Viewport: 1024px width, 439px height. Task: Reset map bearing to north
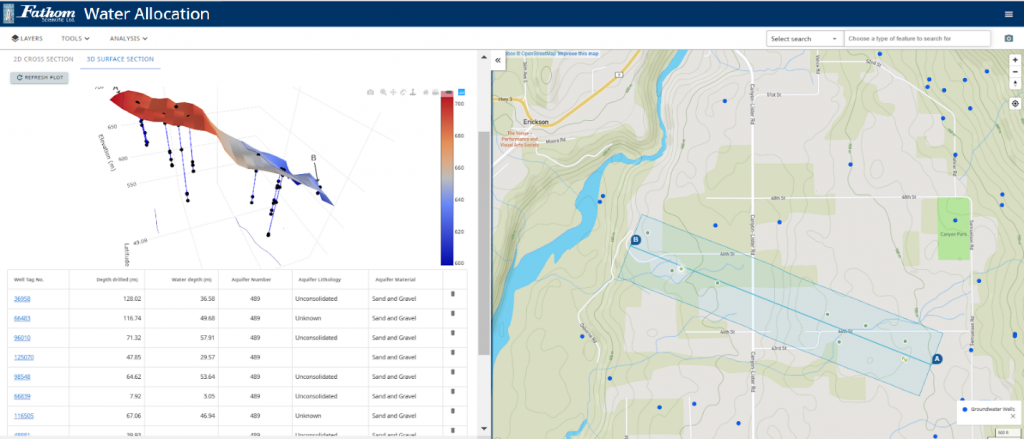pyautogui.click(x=1015, y=84)
